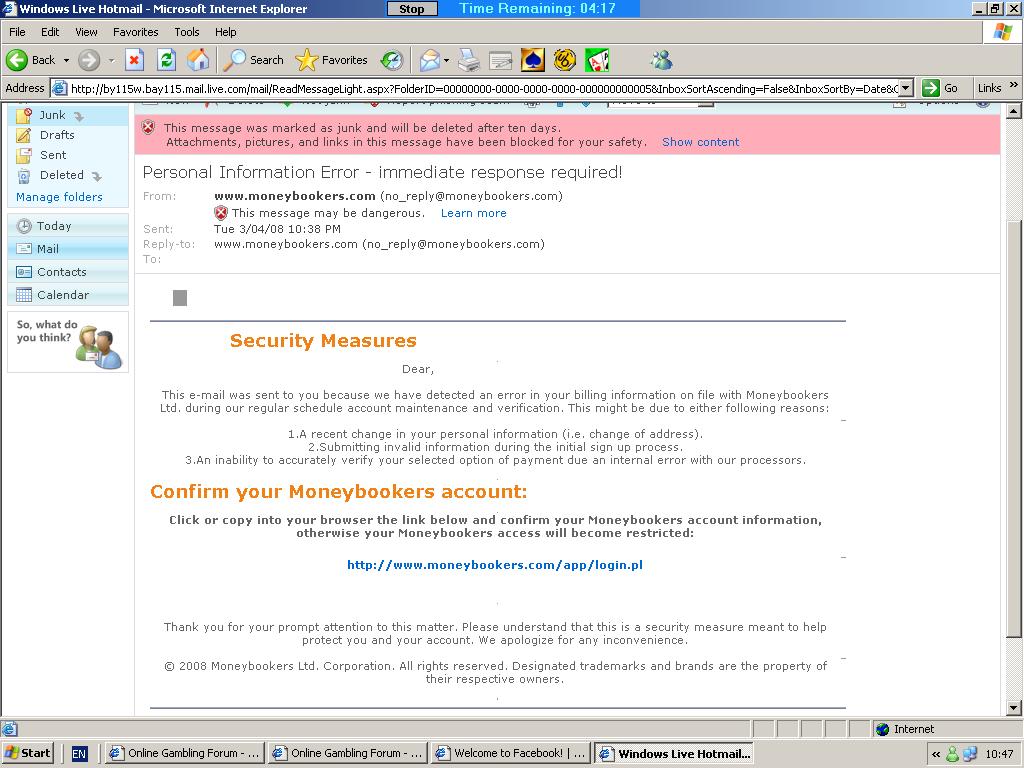
Task: Switch to the Today section
Action: [68, 226]
